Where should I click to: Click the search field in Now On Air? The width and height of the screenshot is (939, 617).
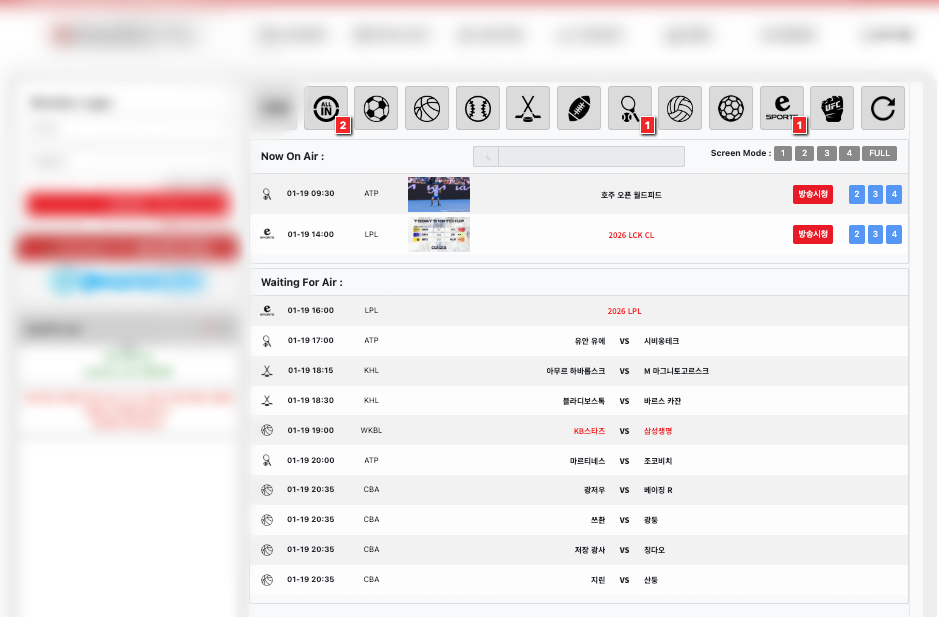click(x=590, y=156)
